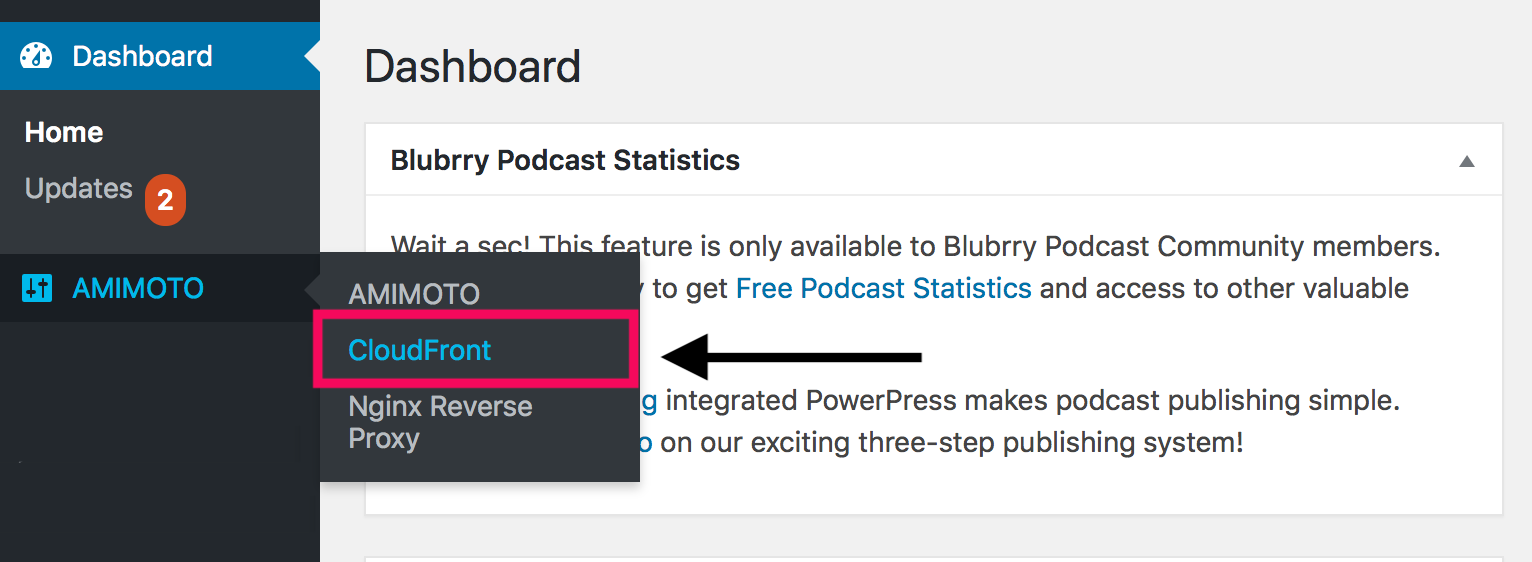Click the Blubrry Podcast Statistics widget title

point(565,160)
